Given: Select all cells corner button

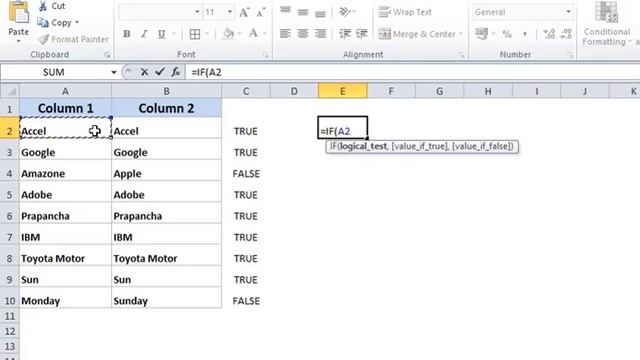Looking at the screenshot, I should tap(9, 91).
